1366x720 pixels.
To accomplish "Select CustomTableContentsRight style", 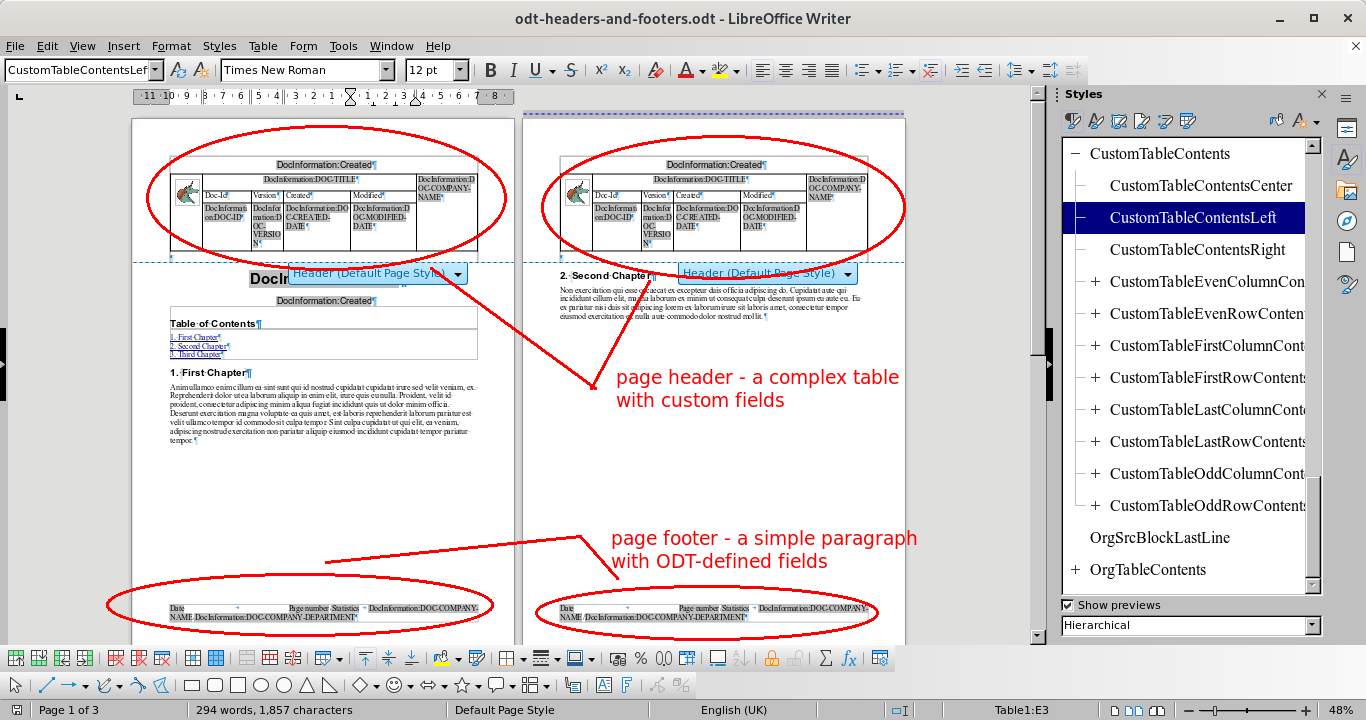I will tap(1197, 250).
